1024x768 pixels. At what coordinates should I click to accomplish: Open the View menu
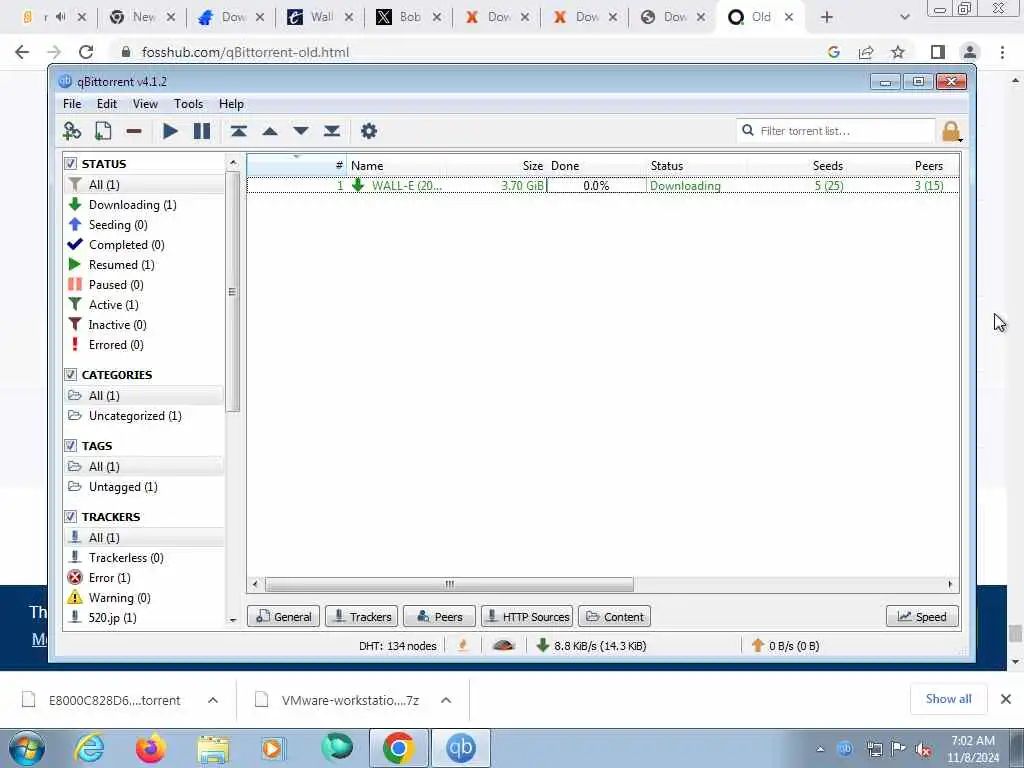point(145,104)
